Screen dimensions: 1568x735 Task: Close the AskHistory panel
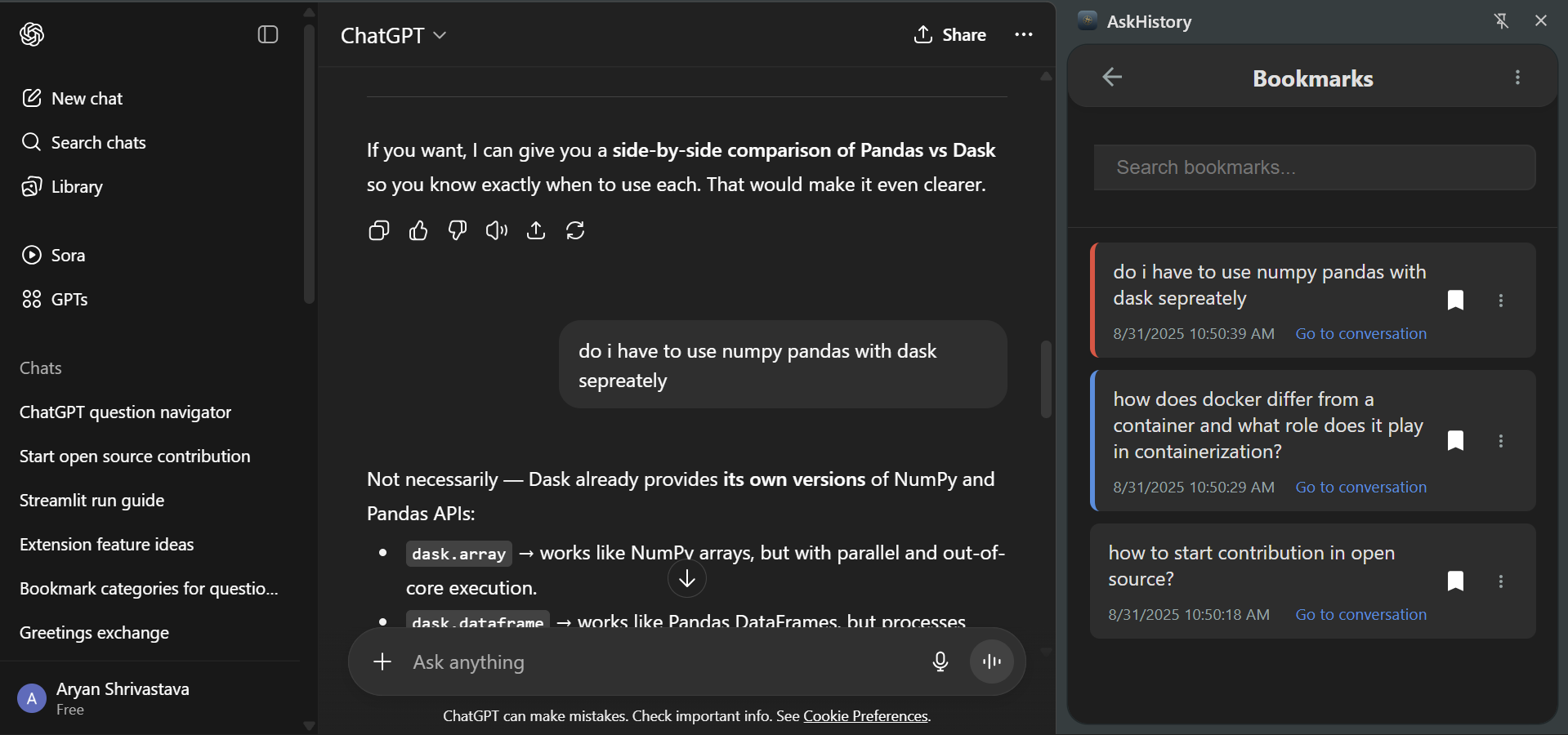click(1541, 20)
